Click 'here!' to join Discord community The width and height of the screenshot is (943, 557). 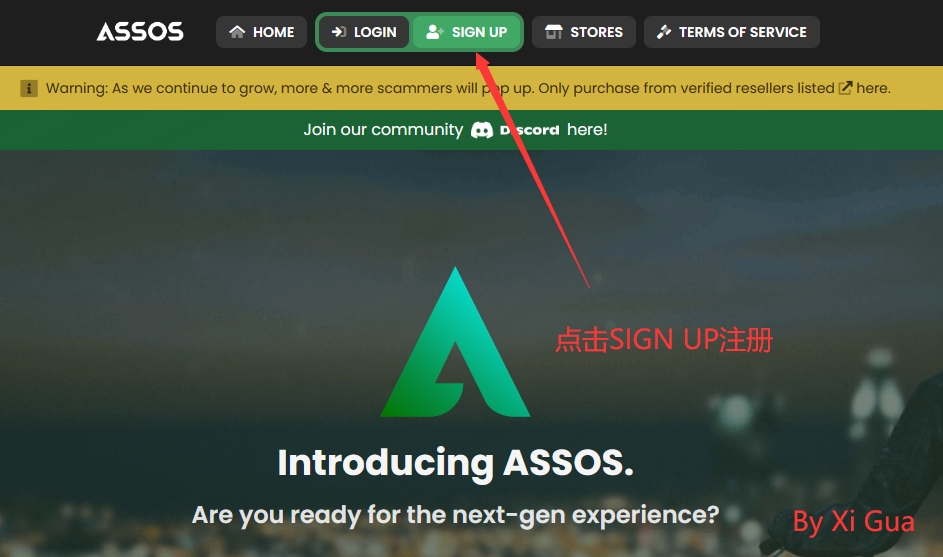click(587, 129)
